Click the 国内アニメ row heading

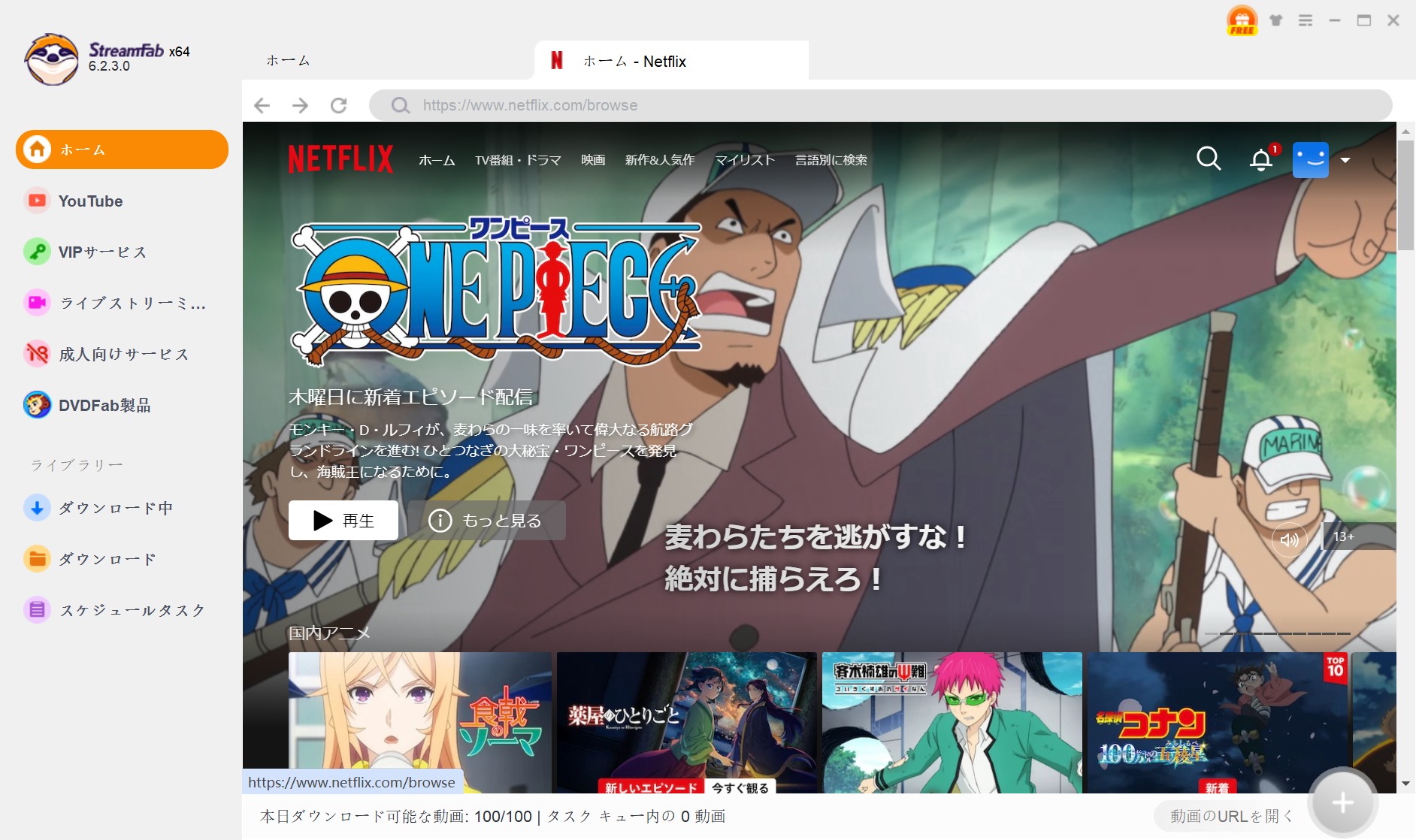329,633
